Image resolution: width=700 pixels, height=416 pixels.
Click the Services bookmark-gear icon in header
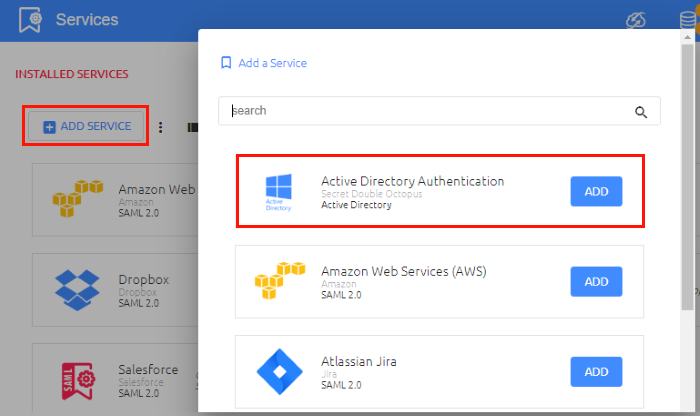coord(30,20)
